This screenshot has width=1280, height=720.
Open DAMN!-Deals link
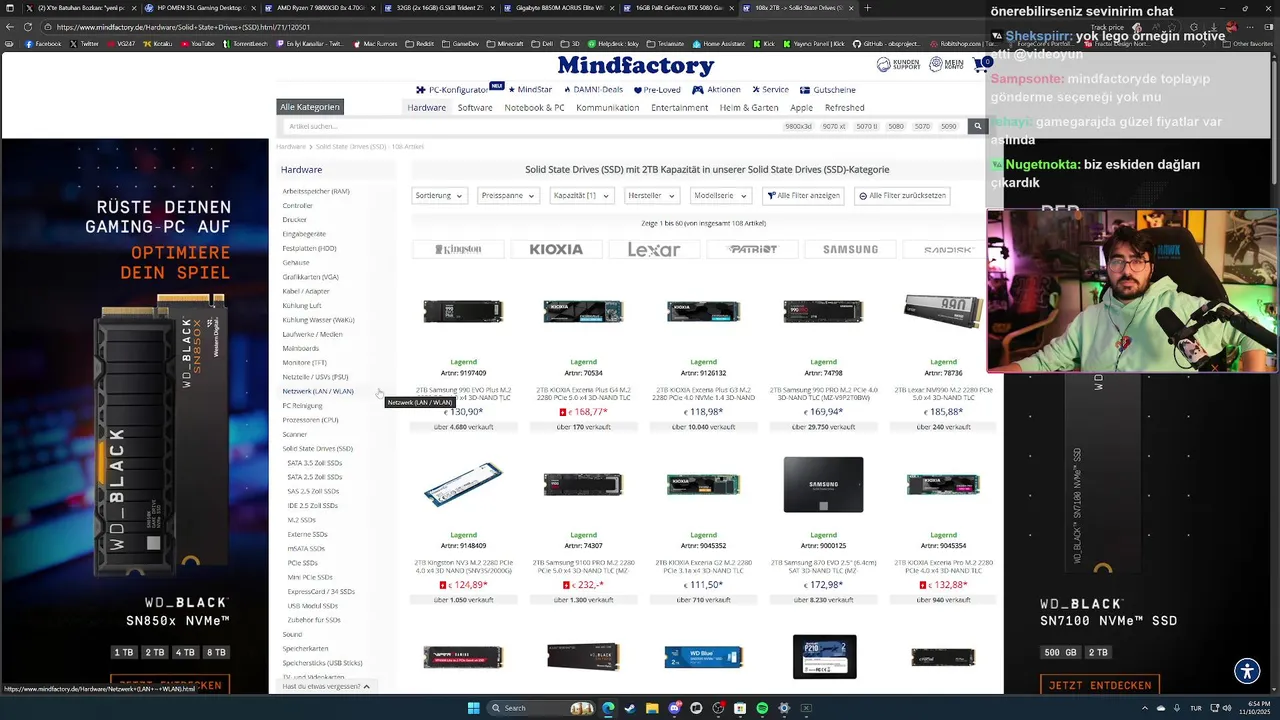point(591,90)
